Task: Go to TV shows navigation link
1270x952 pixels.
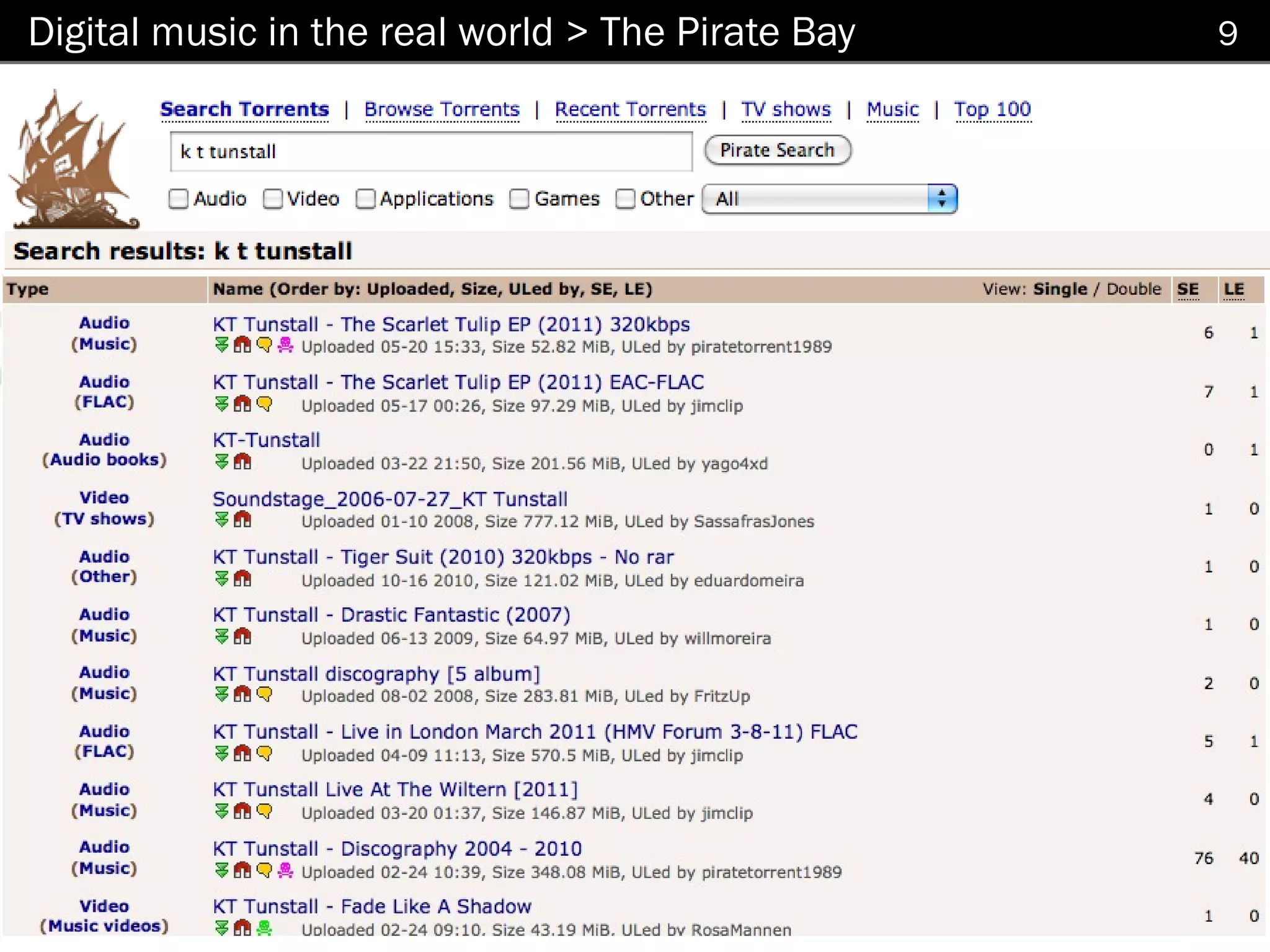Action: [786, 110]
